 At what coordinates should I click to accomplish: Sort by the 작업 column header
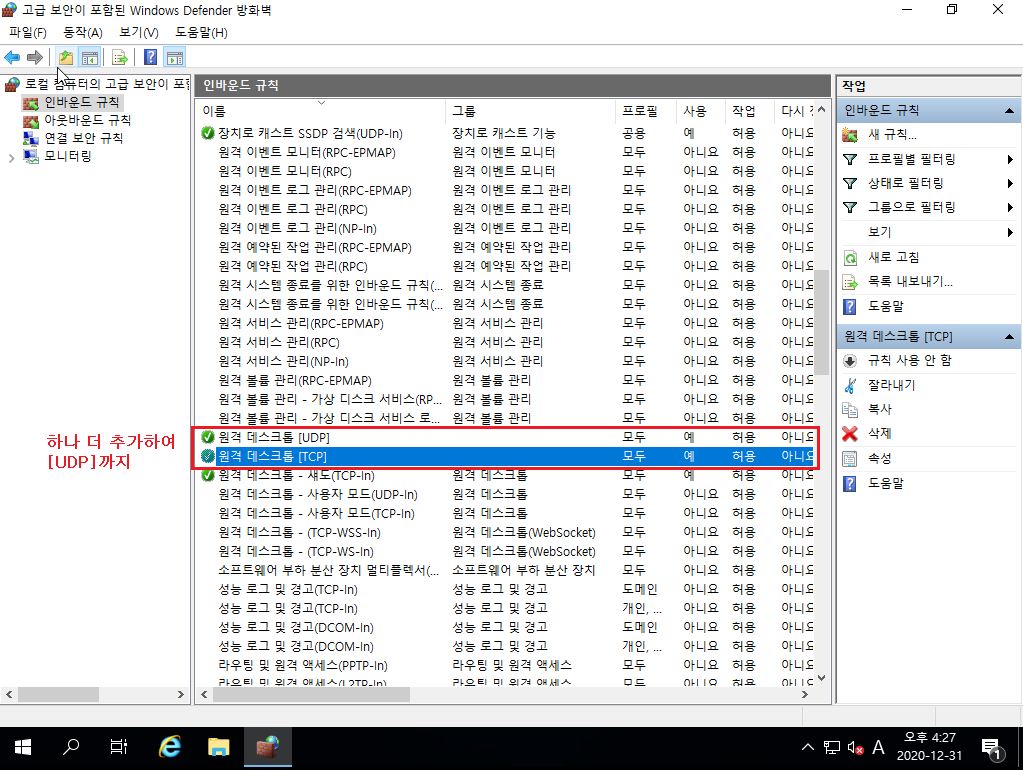tap(749, 111)
